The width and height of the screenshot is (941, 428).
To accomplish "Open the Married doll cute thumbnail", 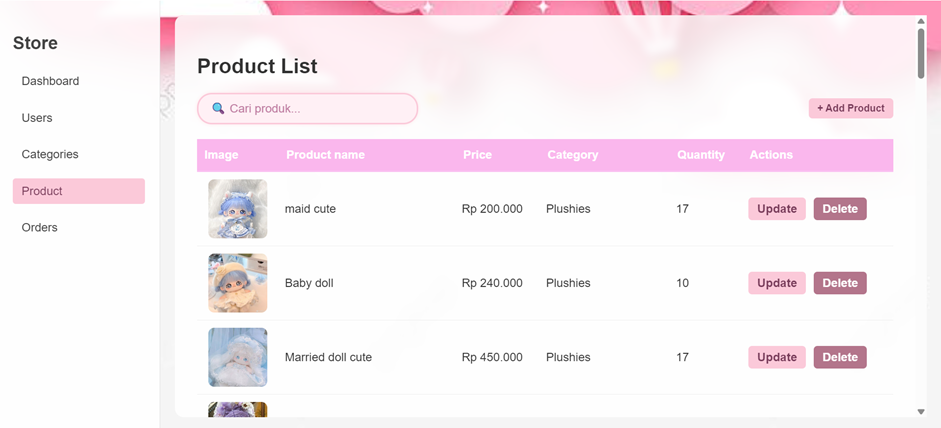I will pos(237,357).
